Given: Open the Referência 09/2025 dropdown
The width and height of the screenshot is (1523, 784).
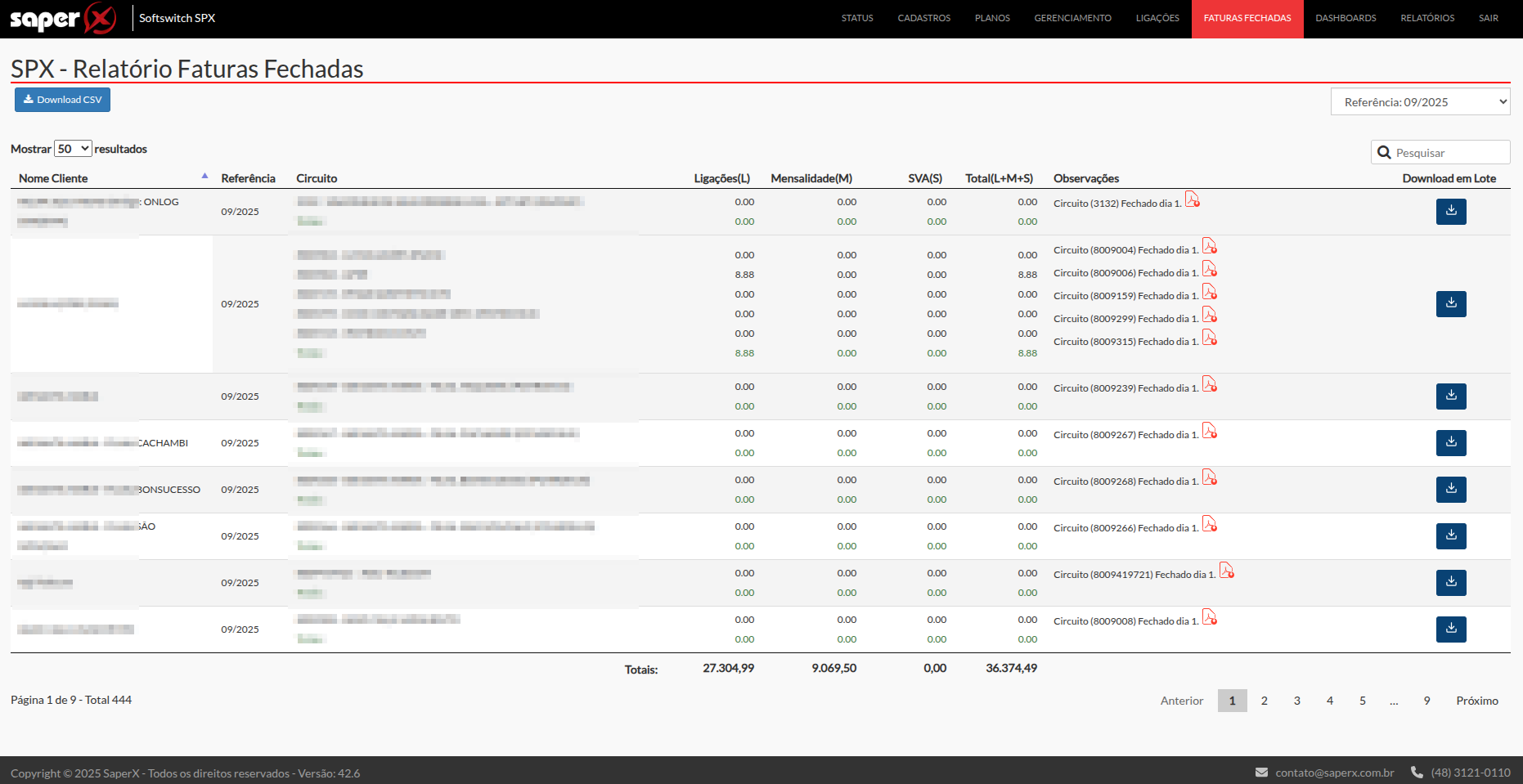Looking at the screenshot, I should [x=1420, y=102].
